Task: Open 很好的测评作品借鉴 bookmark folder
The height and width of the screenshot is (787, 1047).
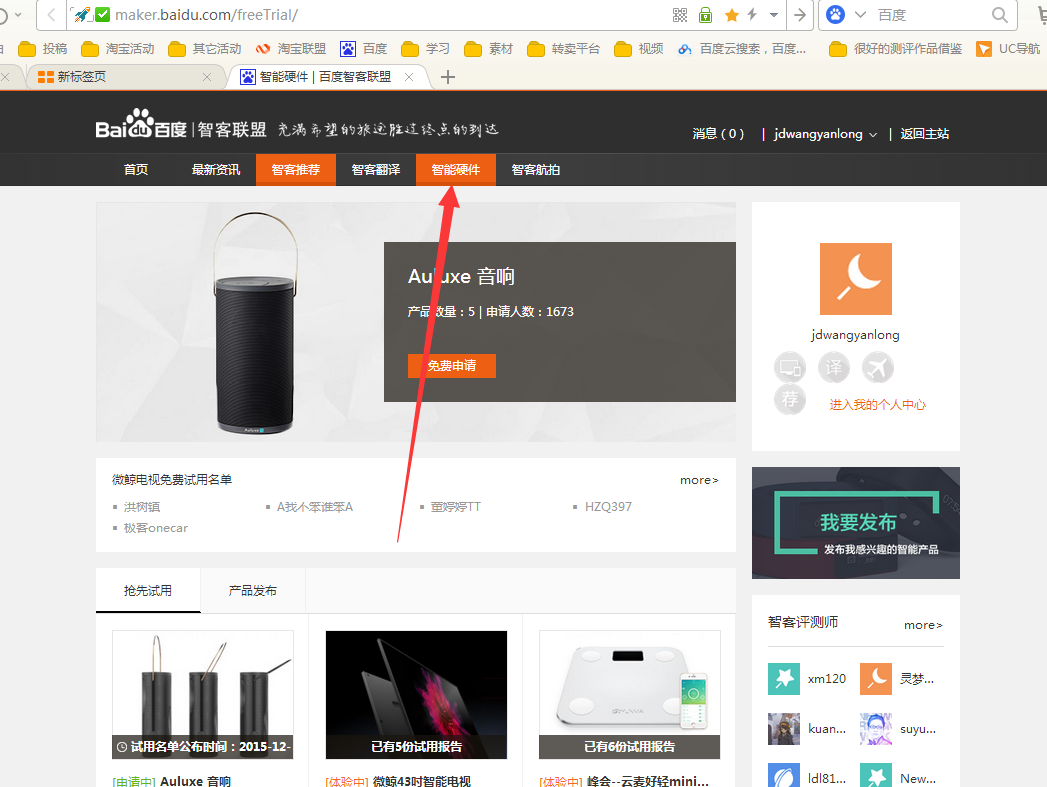Action: (895, 49)
